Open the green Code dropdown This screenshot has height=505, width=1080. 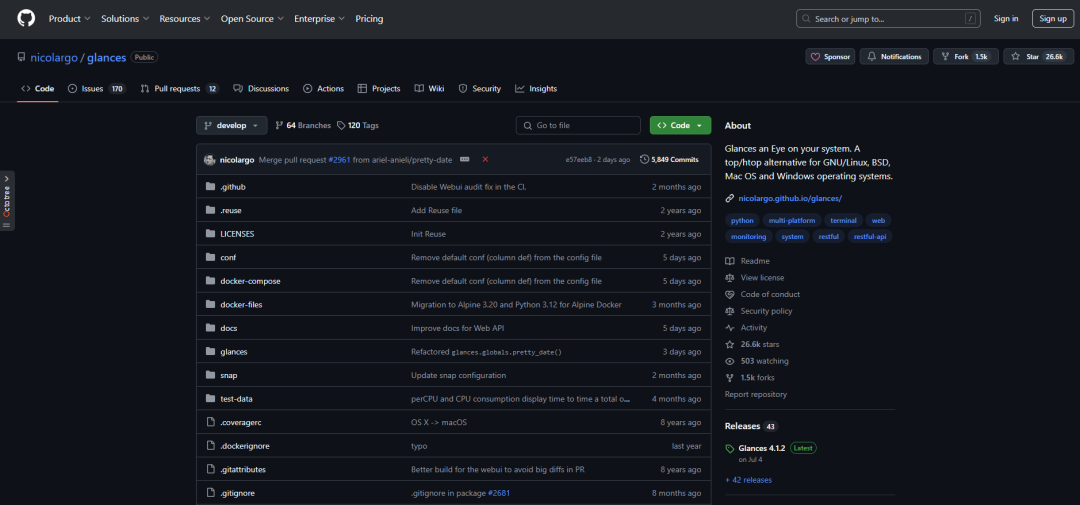pyautogui.click(x=681, y=125)
